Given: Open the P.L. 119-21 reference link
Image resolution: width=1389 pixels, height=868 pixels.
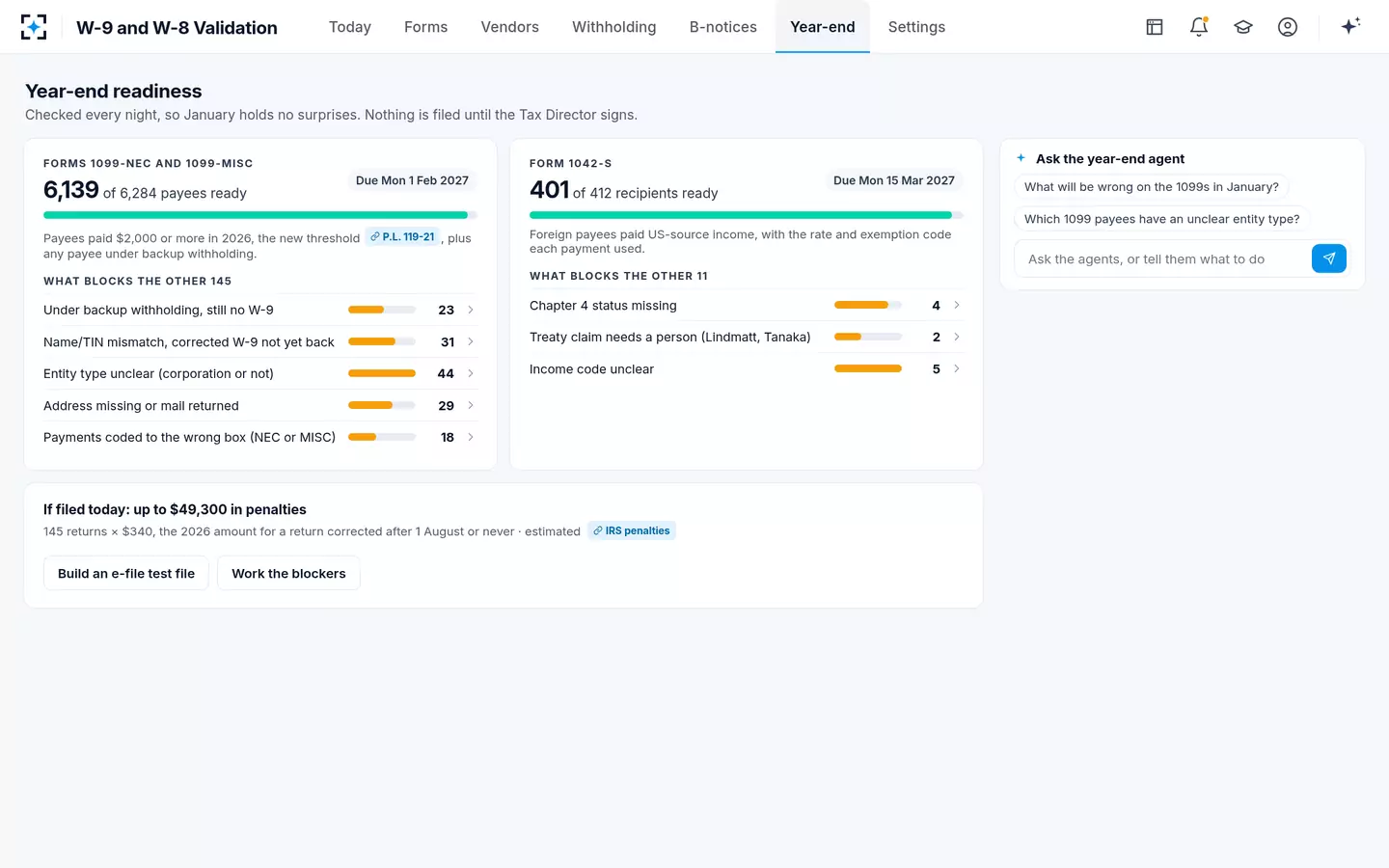Looking at the screenshot, I should click(x=402, y=237).
